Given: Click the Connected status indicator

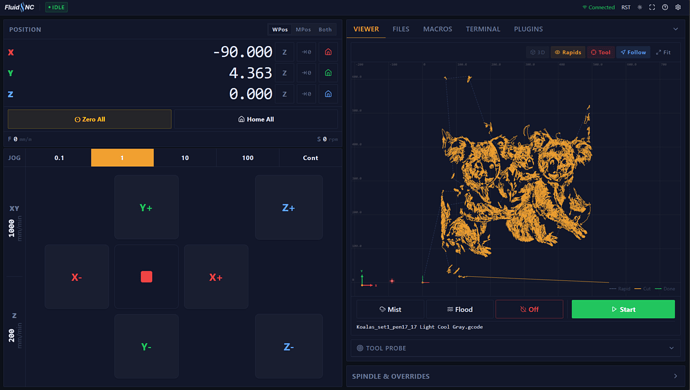Looking at the screenshot, I should tap(598, 7).
